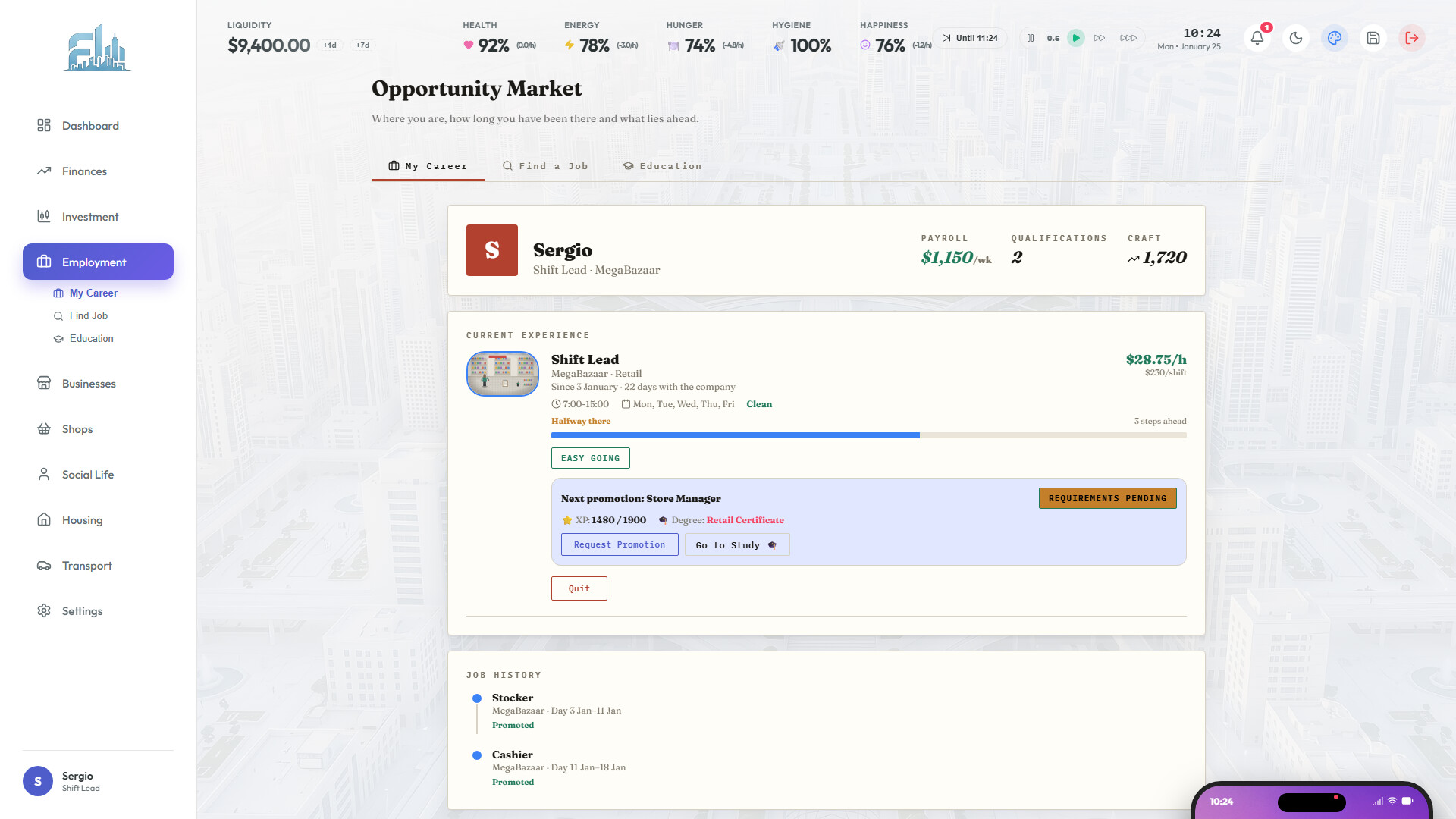Click the red Sergio avatar tile

tap(492, 250)
